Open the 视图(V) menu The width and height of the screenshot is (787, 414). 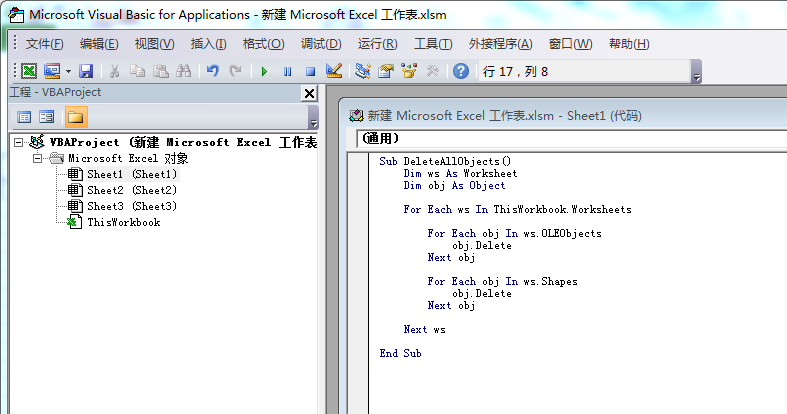tap(154, 44)
